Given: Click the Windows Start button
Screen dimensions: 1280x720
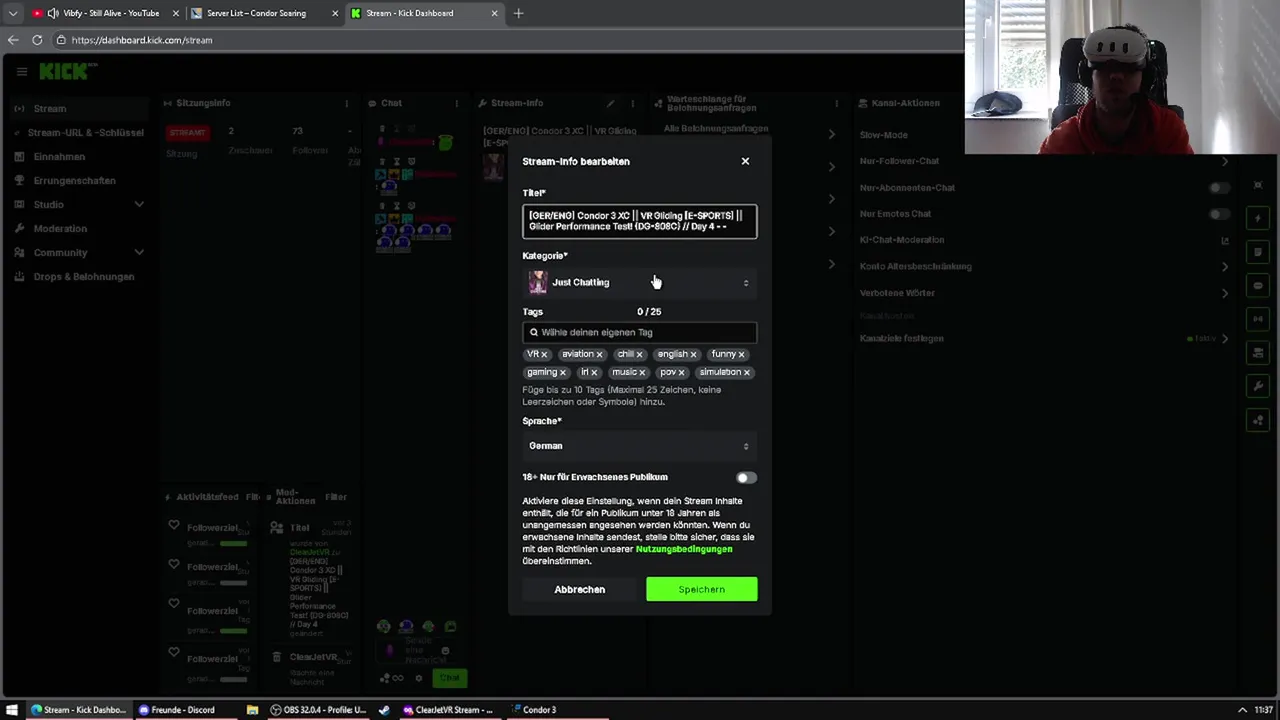Looking at the screenshot, I should (12, 710).
